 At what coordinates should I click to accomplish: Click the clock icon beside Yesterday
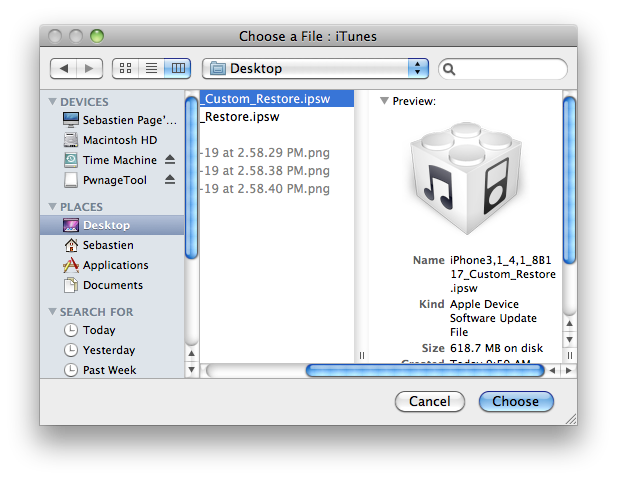71,350
